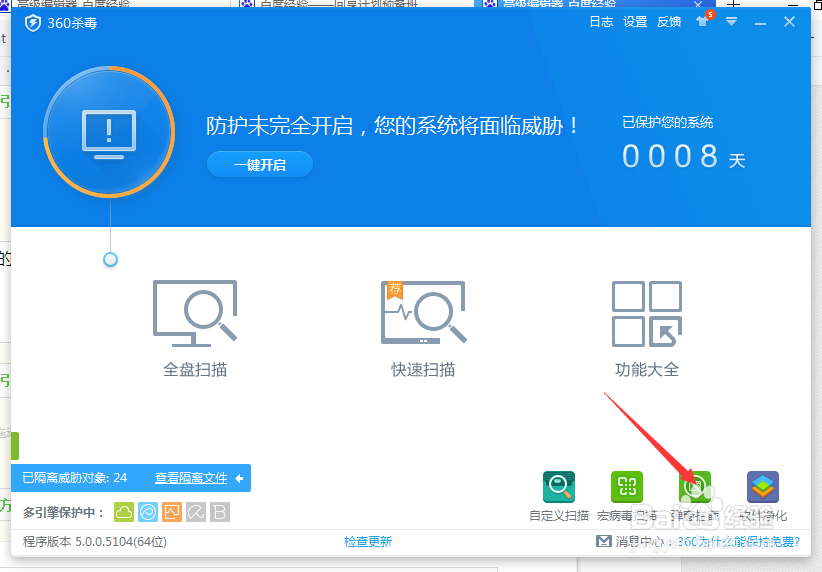
Task: Open 查看隔离文件 quarantine link
Action: (191, 478)
